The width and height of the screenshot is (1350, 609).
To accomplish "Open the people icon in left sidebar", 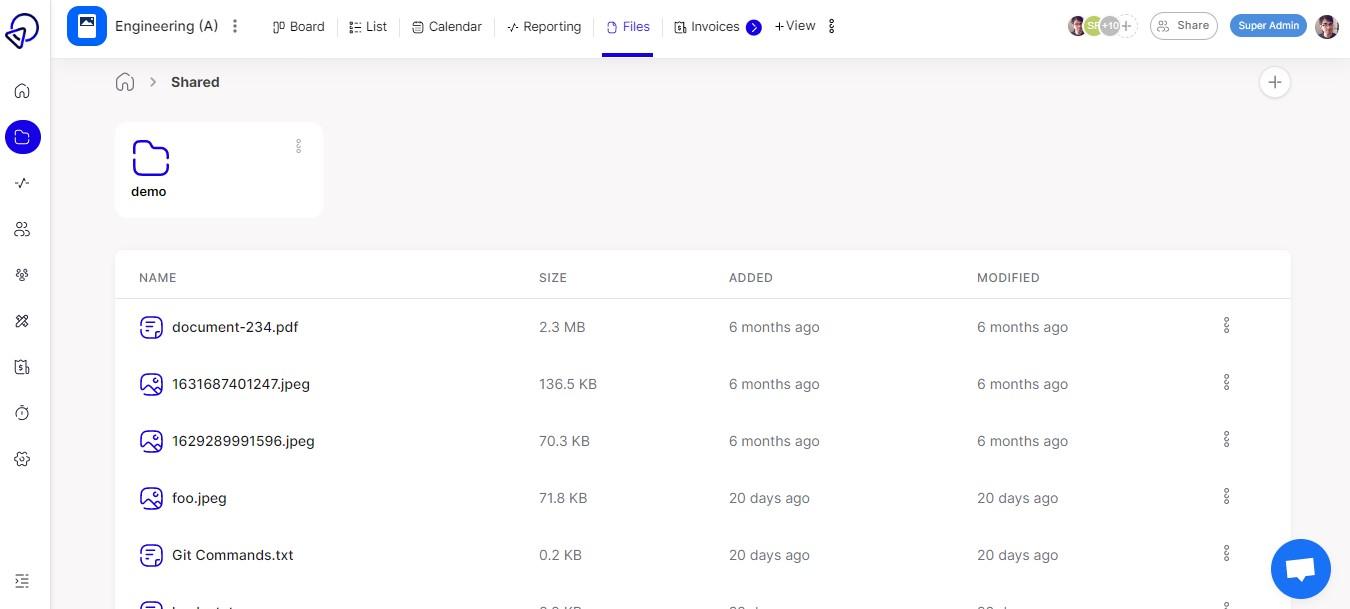I will click(x=22, y=229).
